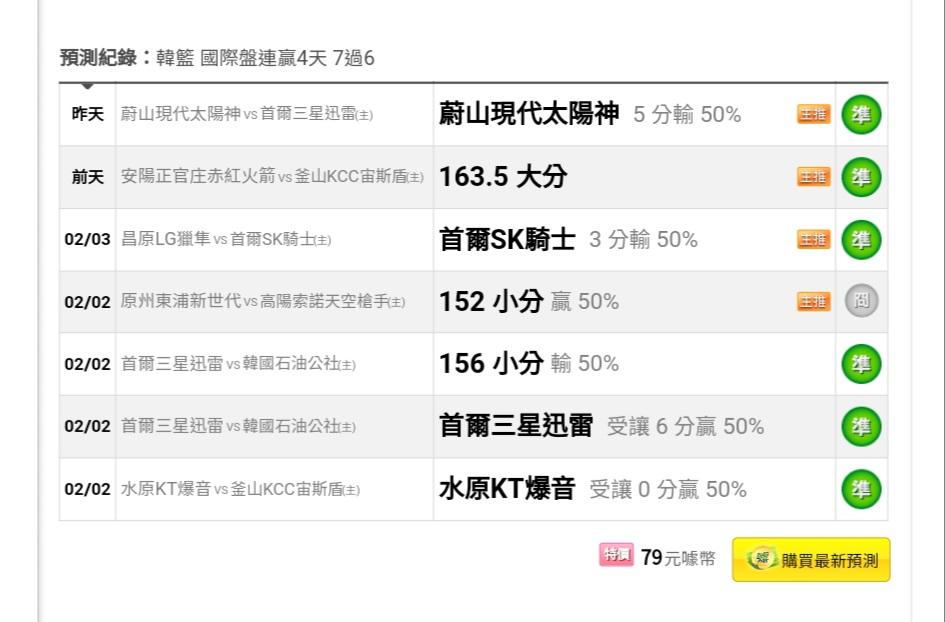This screenshot has width=945, height=622.
Task: Open 蔚山現代太陽神 vs 首爾三星迅雷 matchup
Action: 246,114
